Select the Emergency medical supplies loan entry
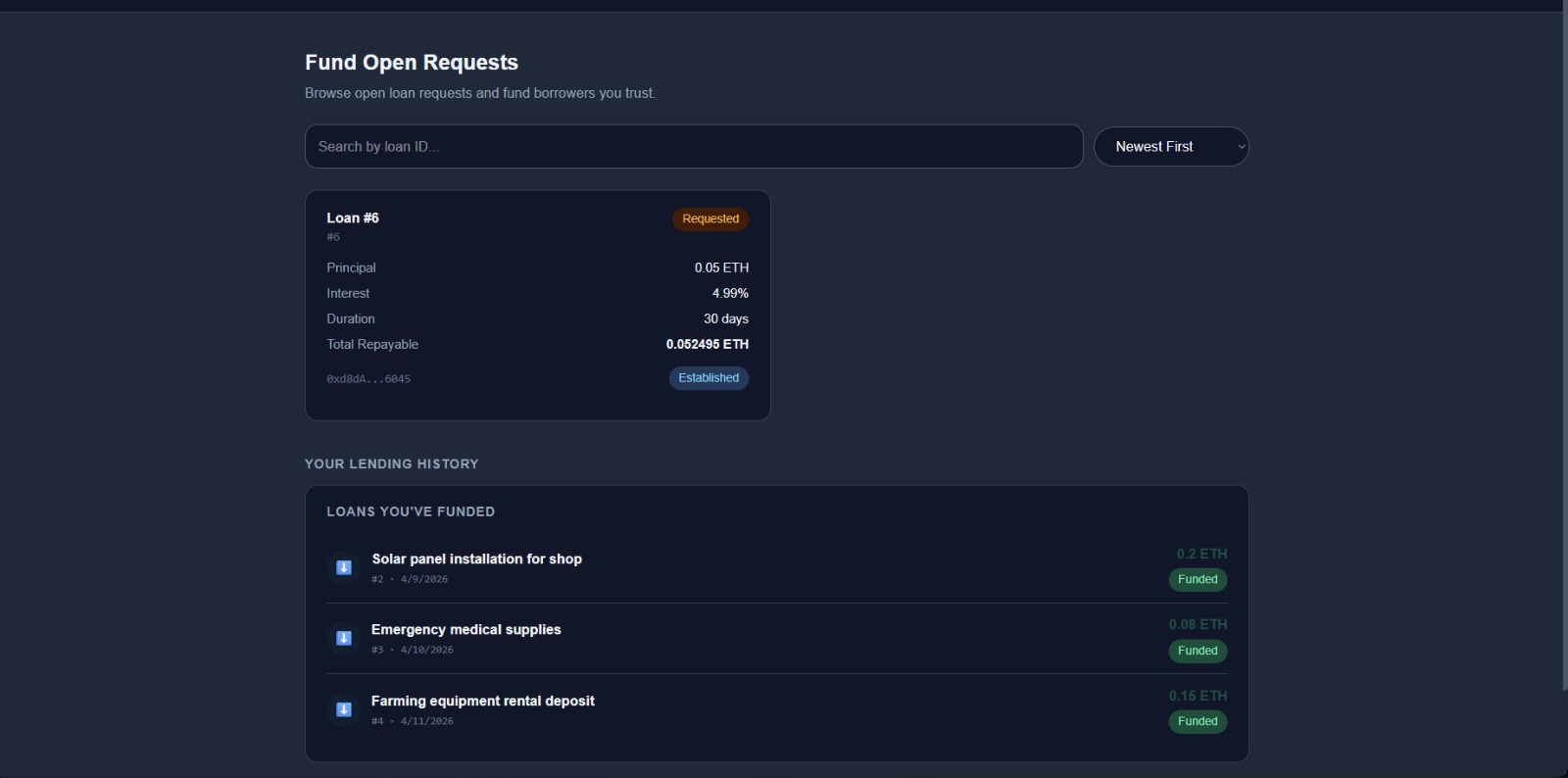 [465, 629]
